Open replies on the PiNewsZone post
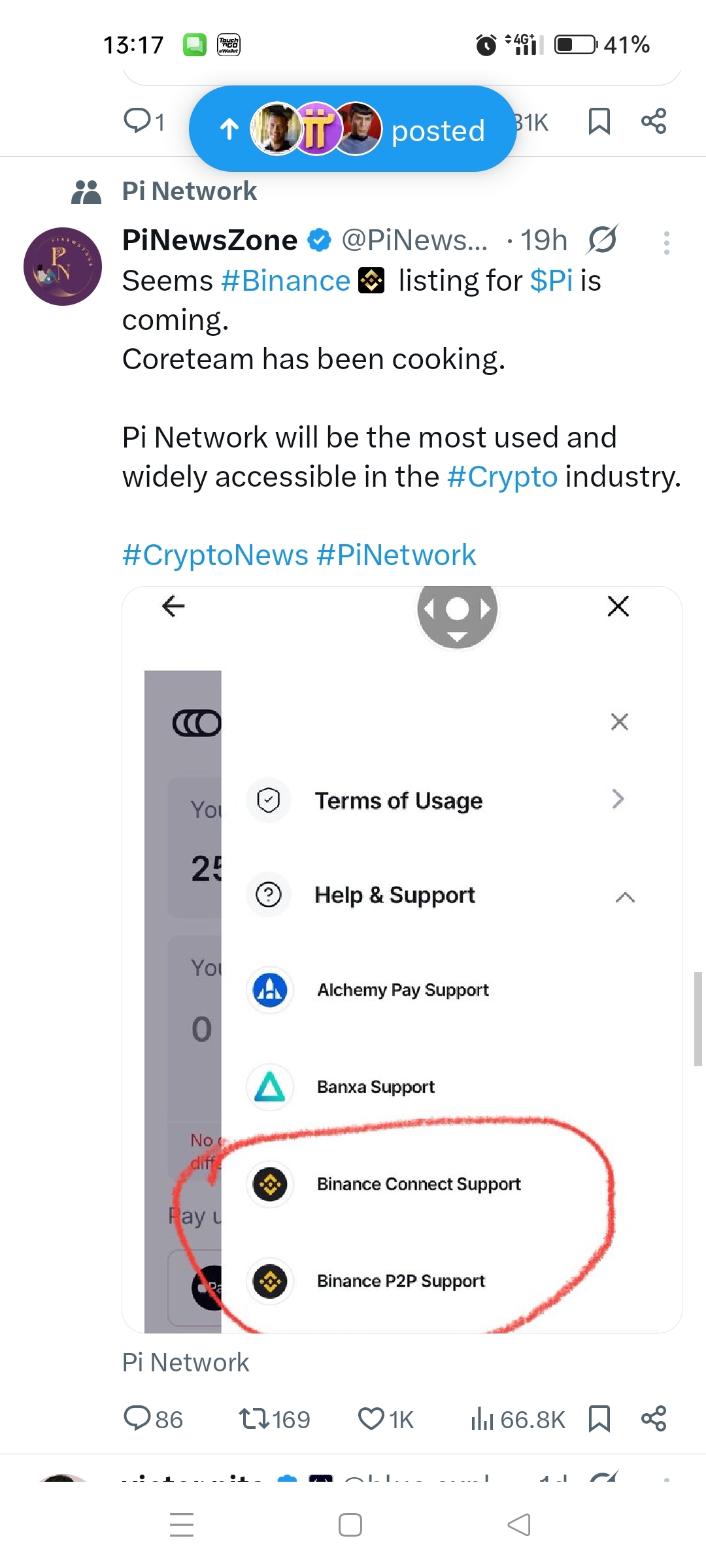The height and width of the screenshot is (1568, 706). coord(153,1419)
